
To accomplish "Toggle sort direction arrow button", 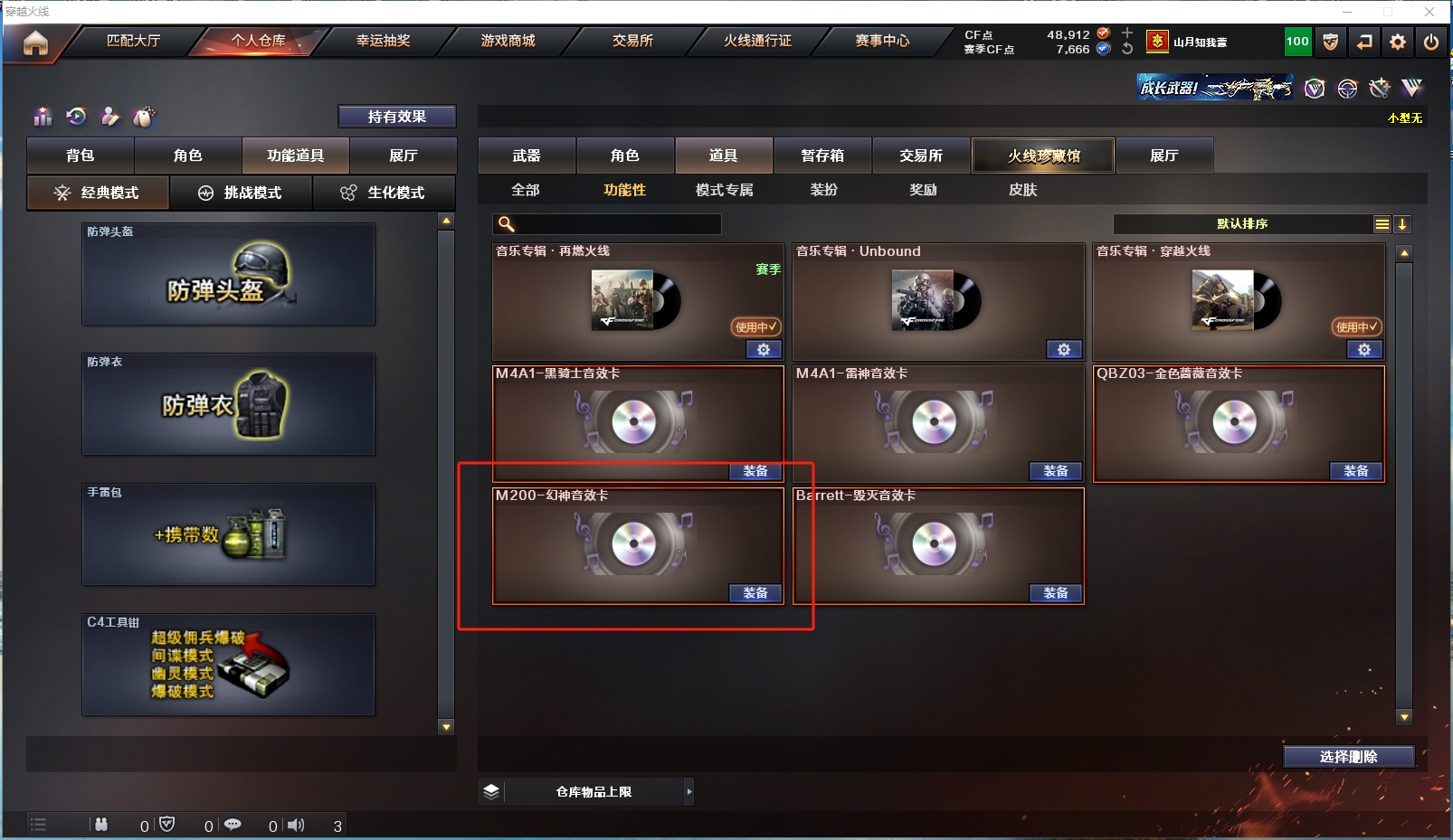I will pyautogui.click(x=1401, y=224).
